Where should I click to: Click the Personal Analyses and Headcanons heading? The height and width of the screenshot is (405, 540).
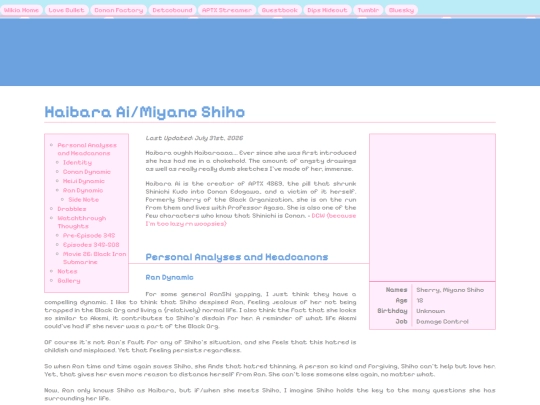237,257
